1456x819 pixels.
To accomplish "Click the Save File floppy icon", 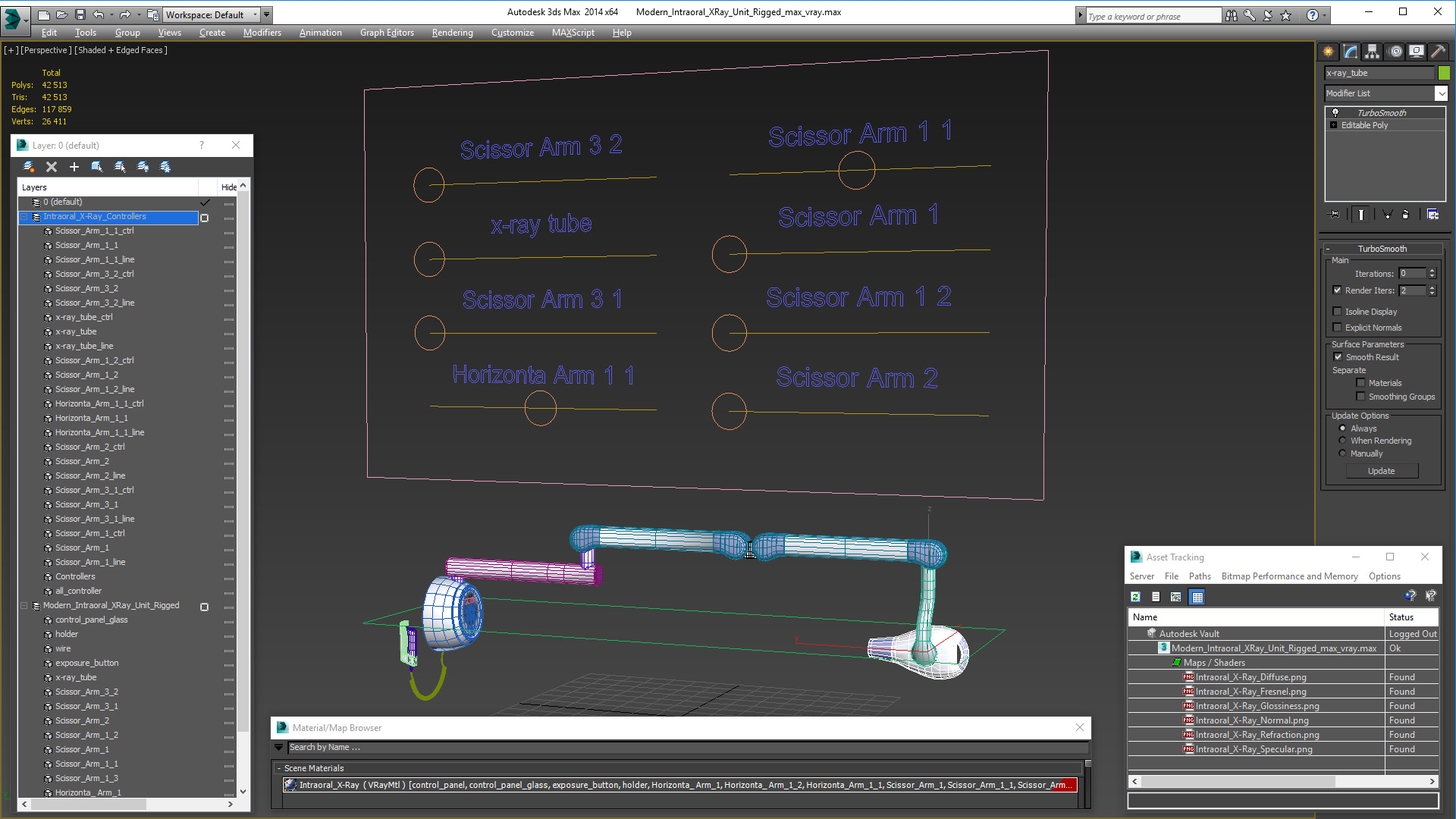I will point(80,14).
